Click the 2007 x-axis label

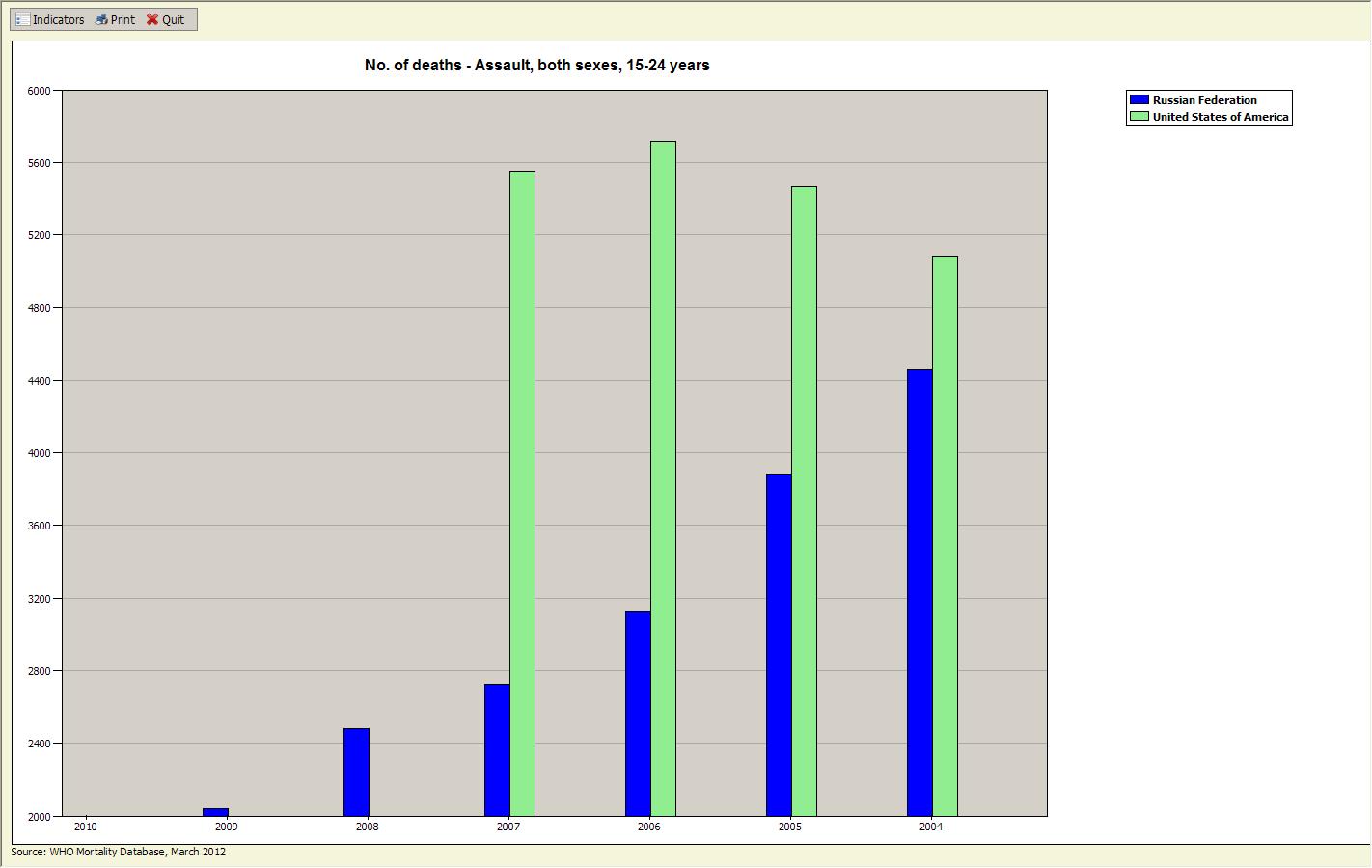pyautogui.click(x=508, y=827)
